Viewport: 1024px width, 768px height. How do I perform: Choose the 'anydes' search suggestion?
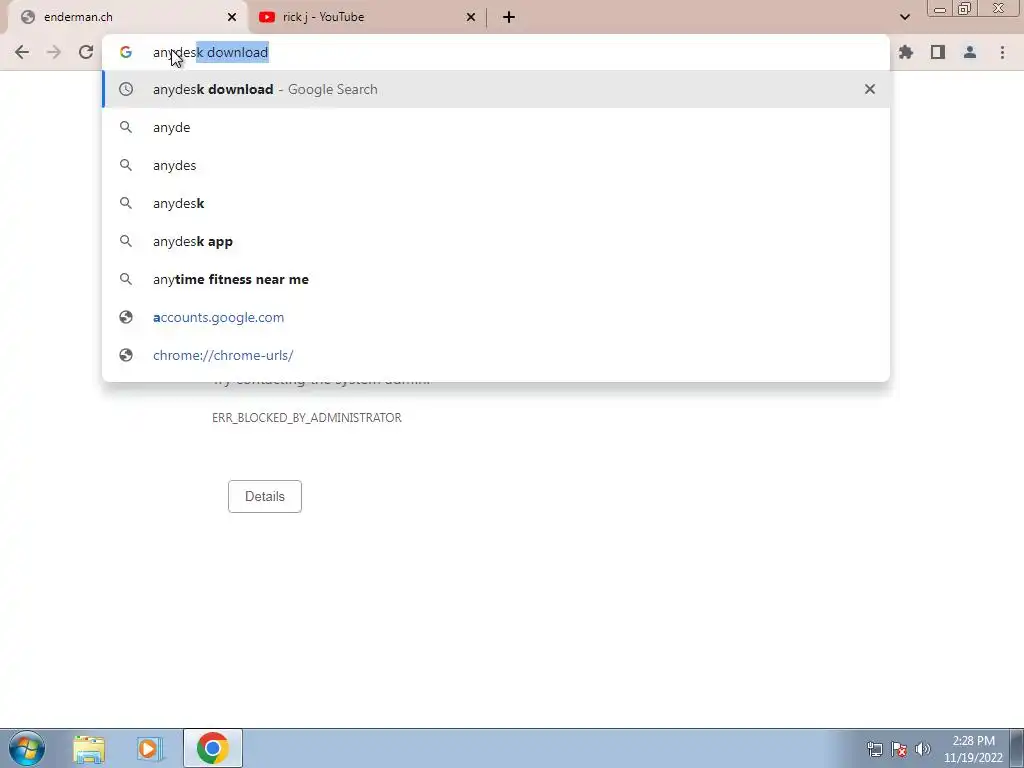(x=496, y=165)
